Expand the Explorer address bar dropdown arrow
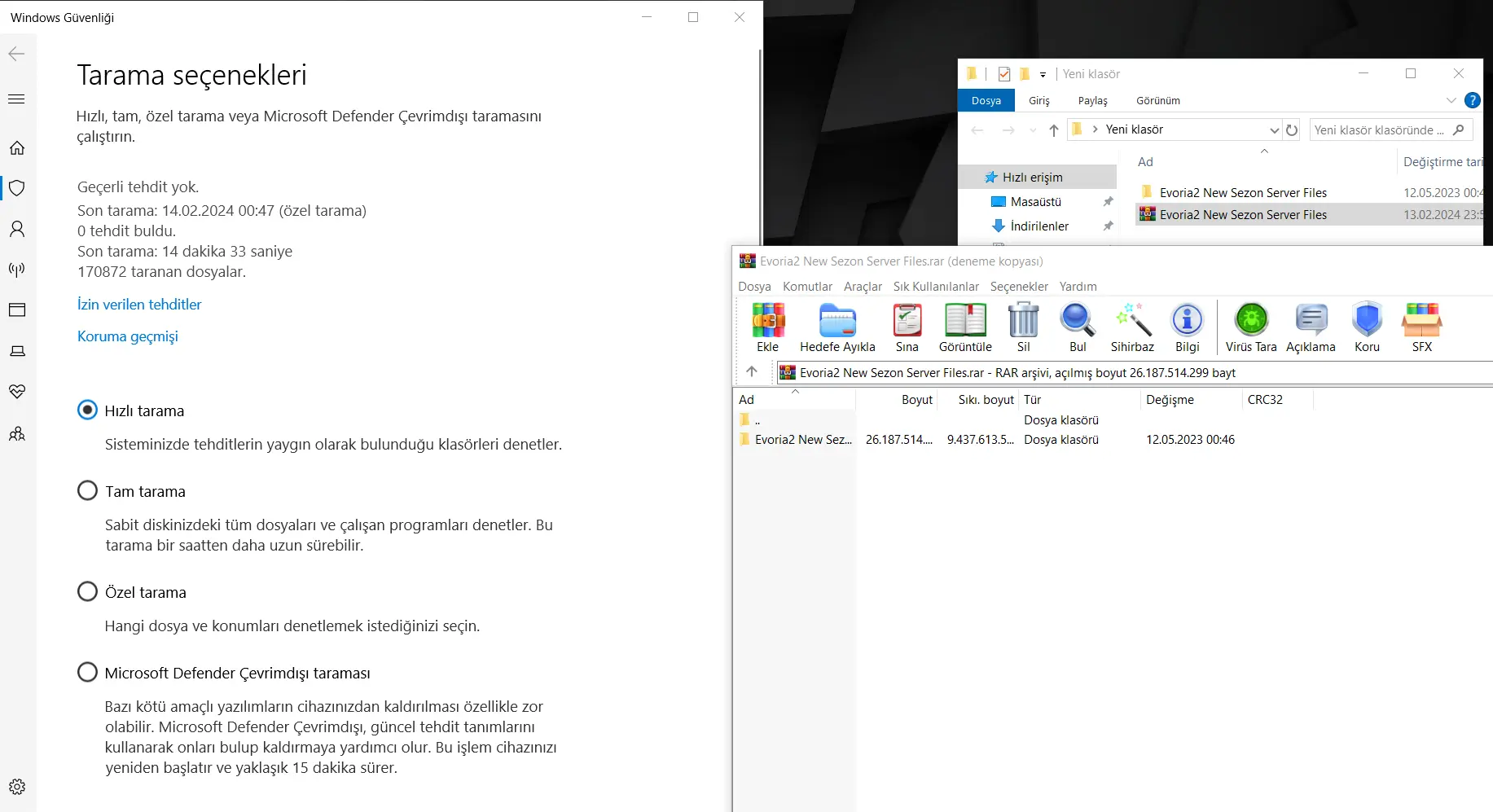Viewport: 1493px width, 812px height. [1275, 130]
